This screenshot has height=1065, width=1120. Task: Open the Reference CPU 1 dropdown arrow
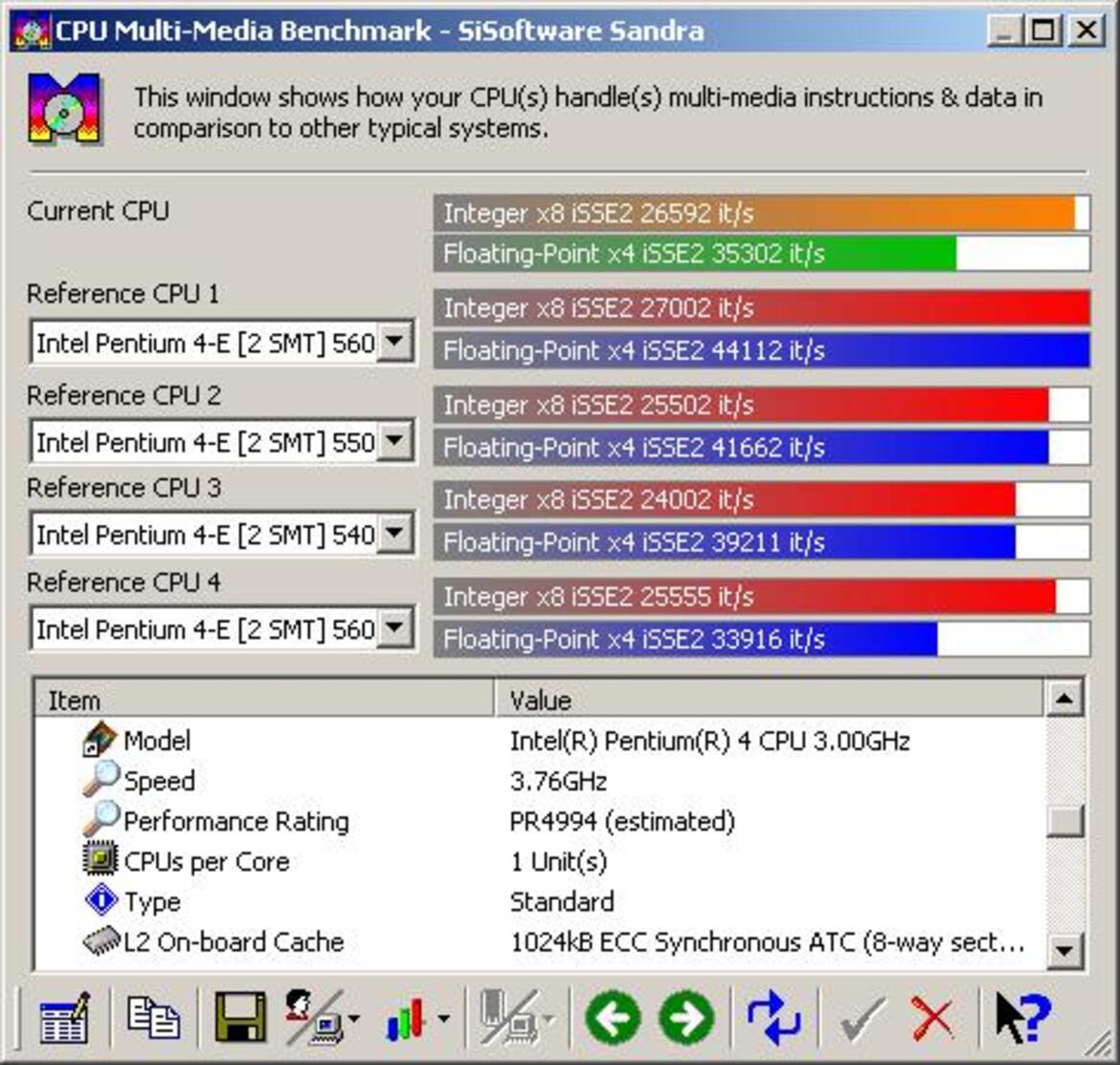click(x=395, y=342)
